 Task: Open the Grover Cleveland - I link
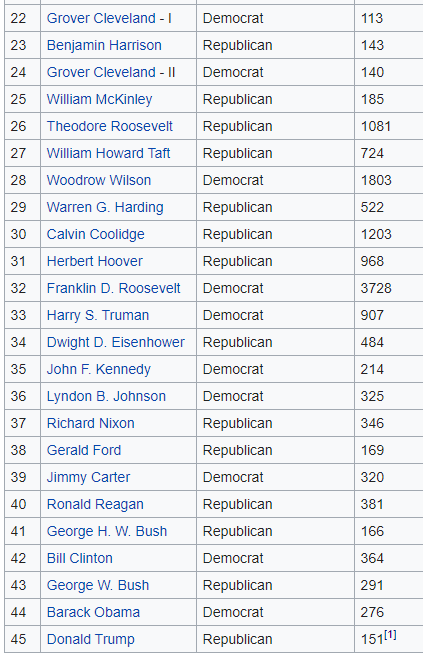pos(109,18)
